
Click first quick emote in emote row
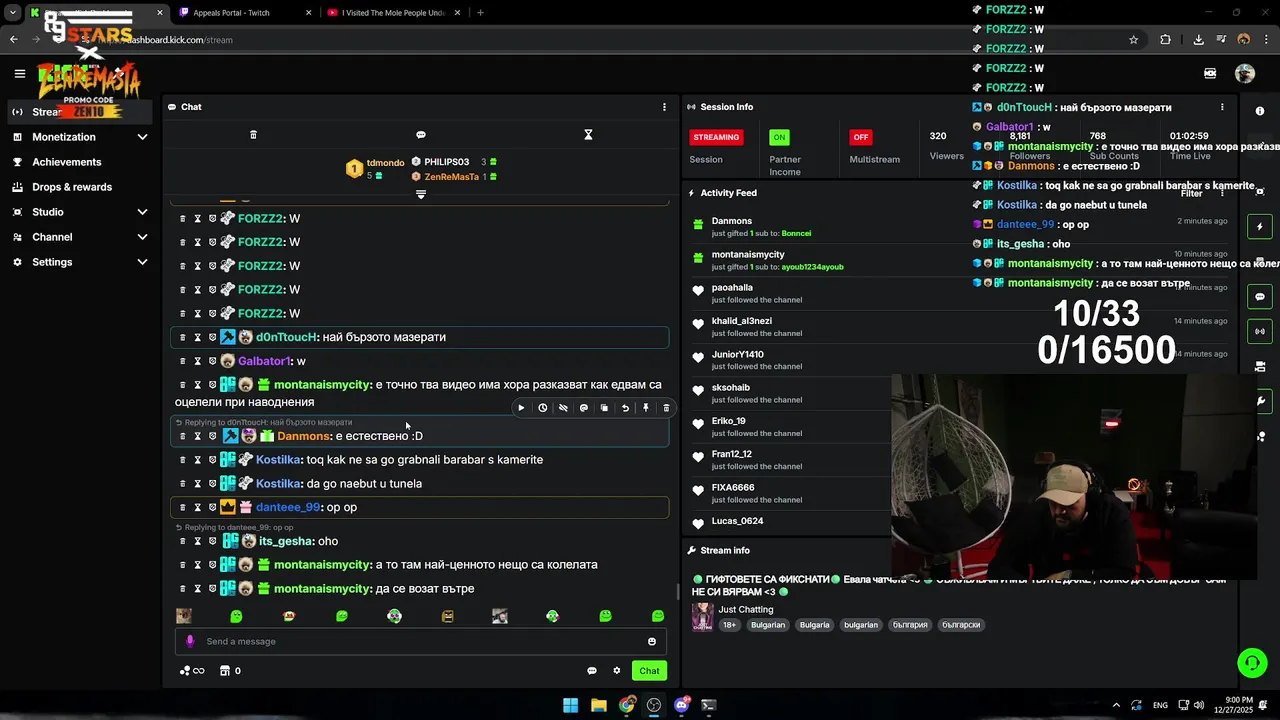pyautogui.click(x=183, y=616)
